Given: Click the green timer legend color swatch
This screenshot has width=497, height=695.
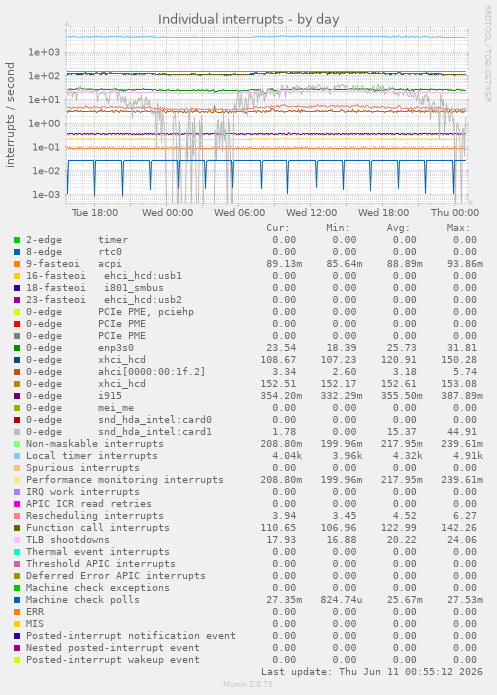Looking at the screenshot, I should tap(17, 240).
